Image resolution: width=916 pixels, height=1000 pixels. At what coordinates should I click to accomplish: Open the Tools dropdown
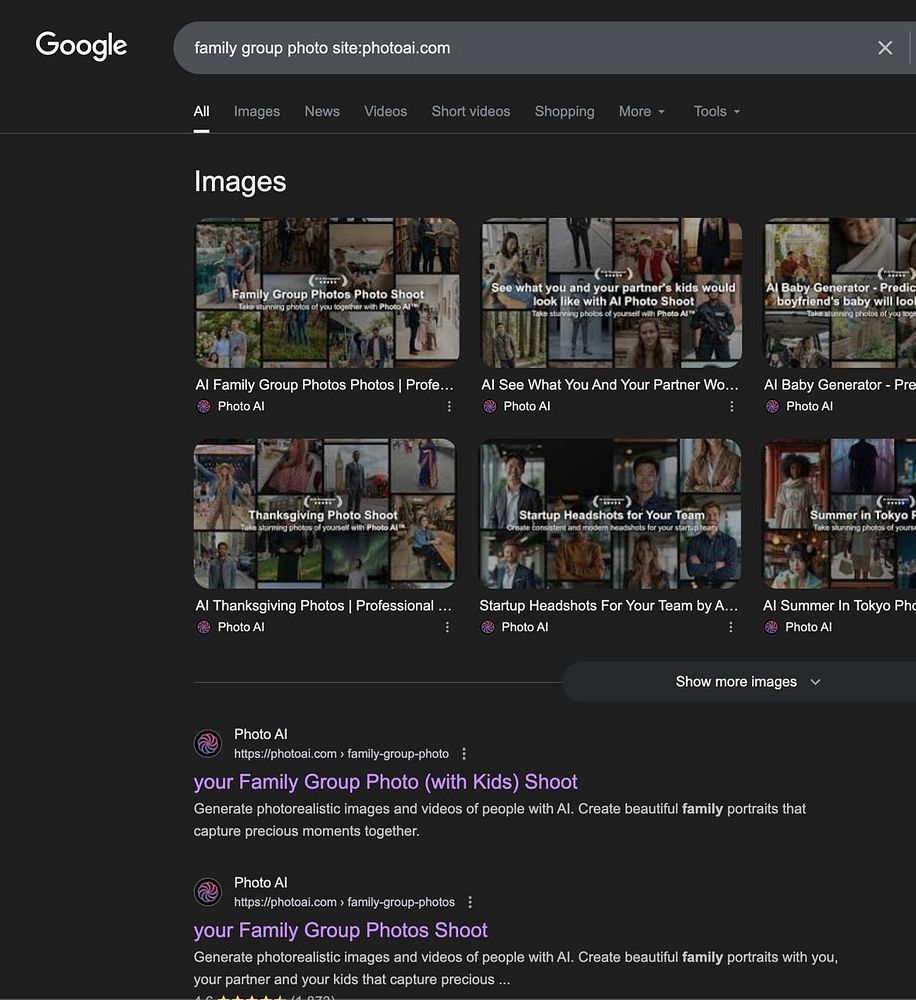pos(716,111)
